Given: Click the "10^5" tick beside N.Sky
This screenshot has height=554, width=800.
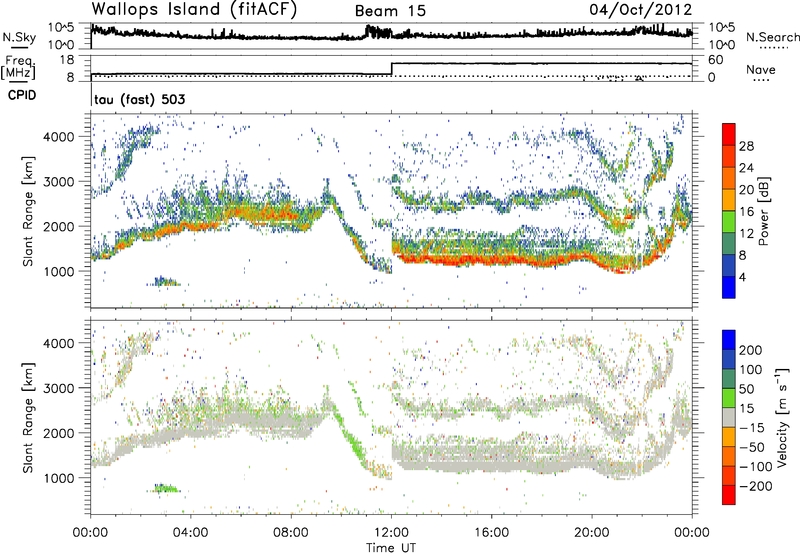Looking at the screenshot, I should 61,27.
